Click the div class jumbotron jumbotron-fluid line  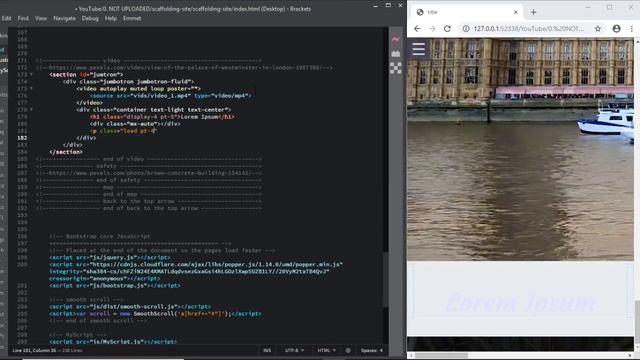[x=128, y=82]
